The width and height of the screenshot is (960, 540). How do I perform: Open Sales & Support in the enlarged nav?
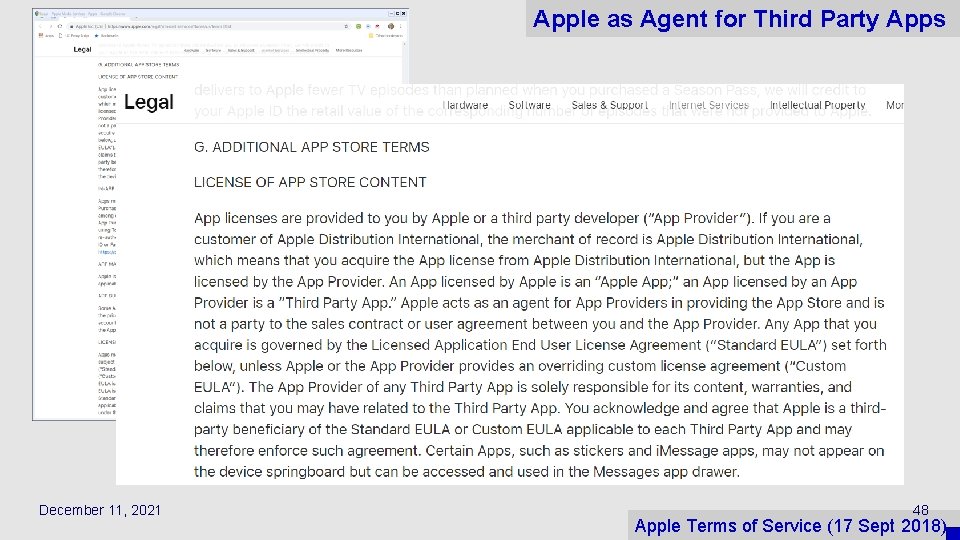point(609,105)
